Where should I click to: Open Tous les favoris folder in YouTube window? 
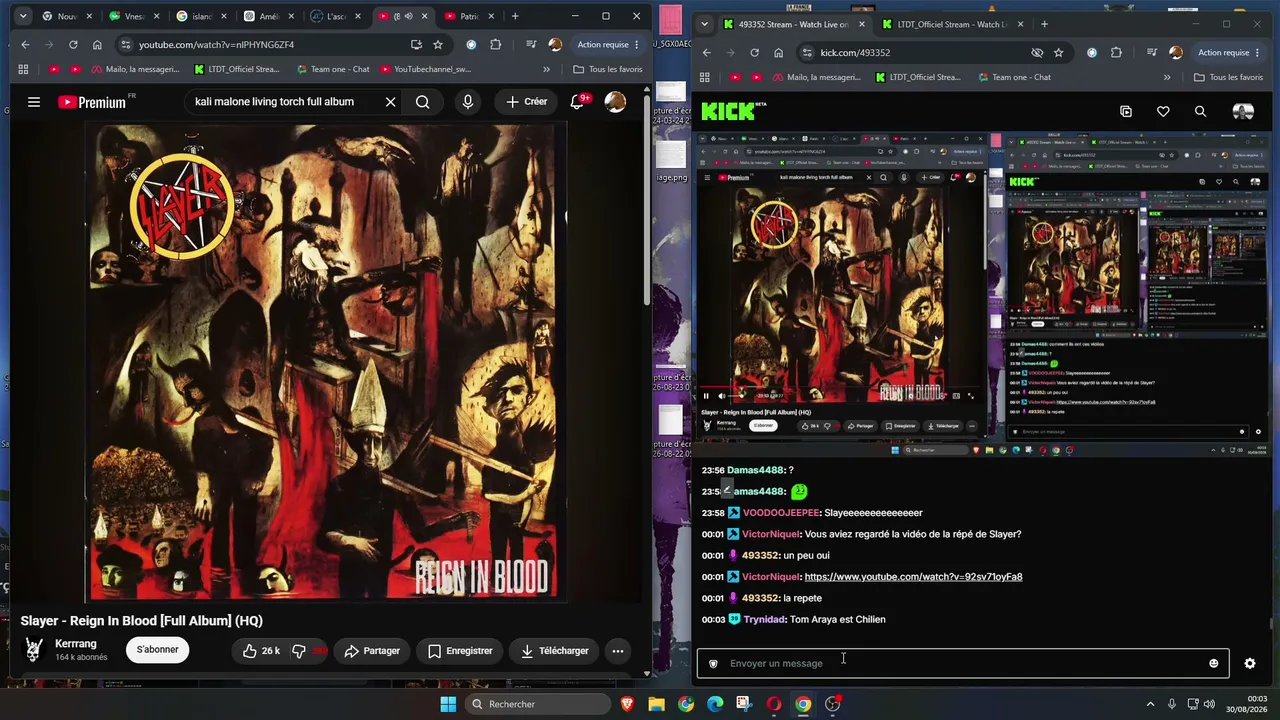point(608,70)
